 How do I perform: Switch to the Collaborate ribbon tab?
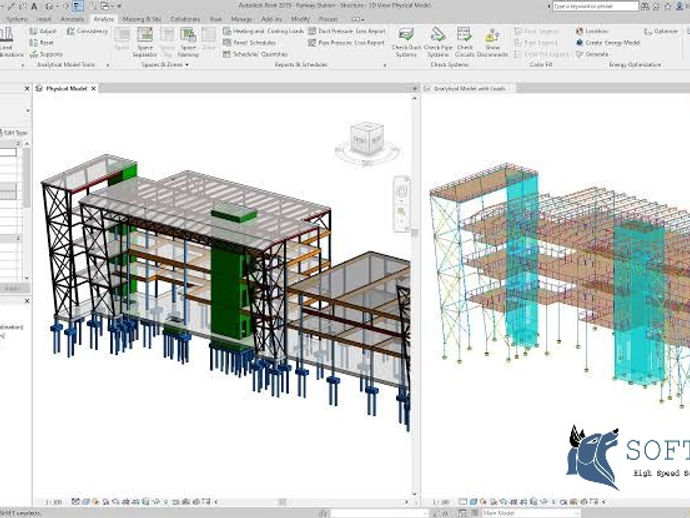pyautogui.click(x=185, y=19)
